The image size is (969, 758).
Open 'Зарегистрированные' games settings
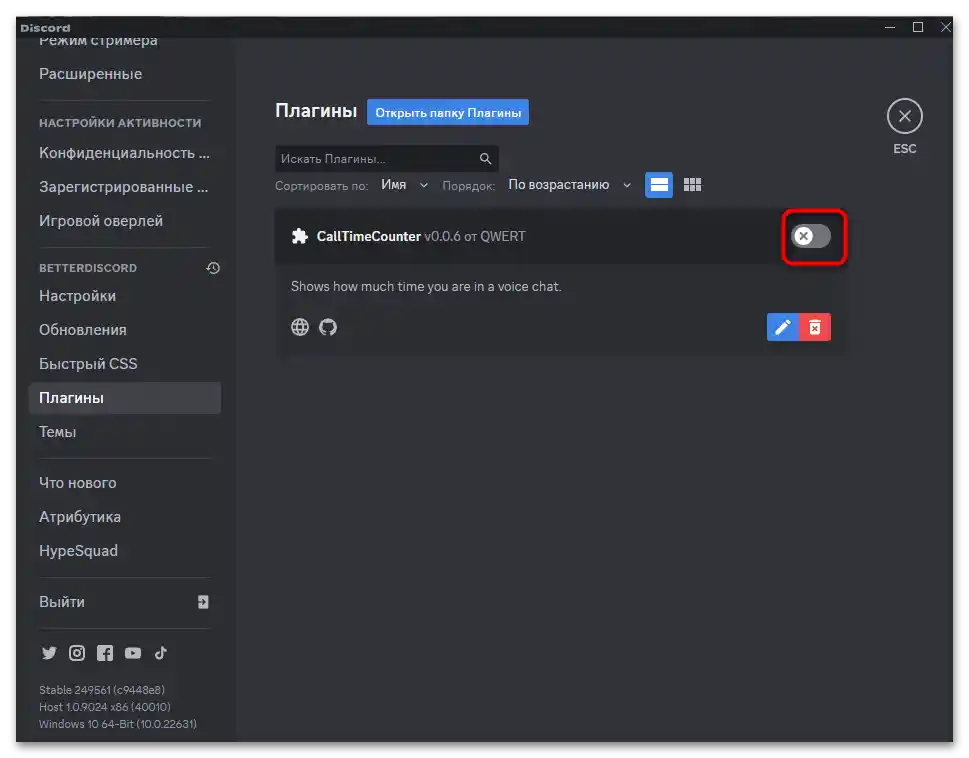pos(125,187)
